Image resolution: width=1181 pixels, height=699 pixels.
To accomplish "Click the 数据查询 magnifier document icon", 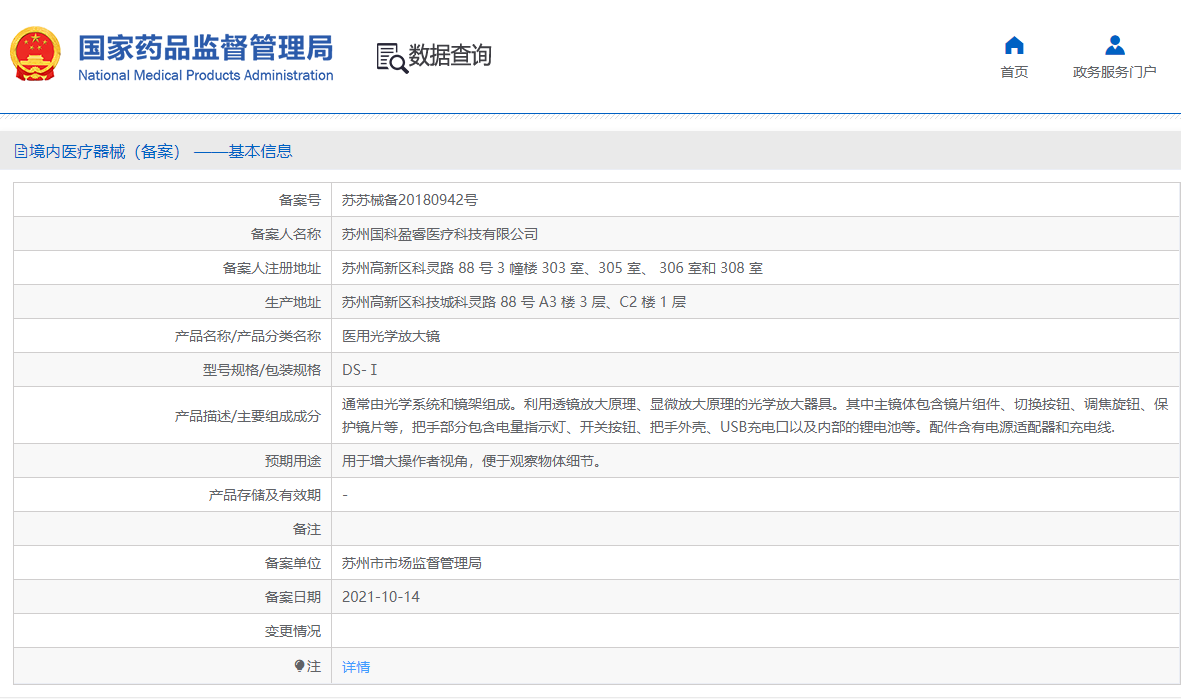I will (390, 57).
